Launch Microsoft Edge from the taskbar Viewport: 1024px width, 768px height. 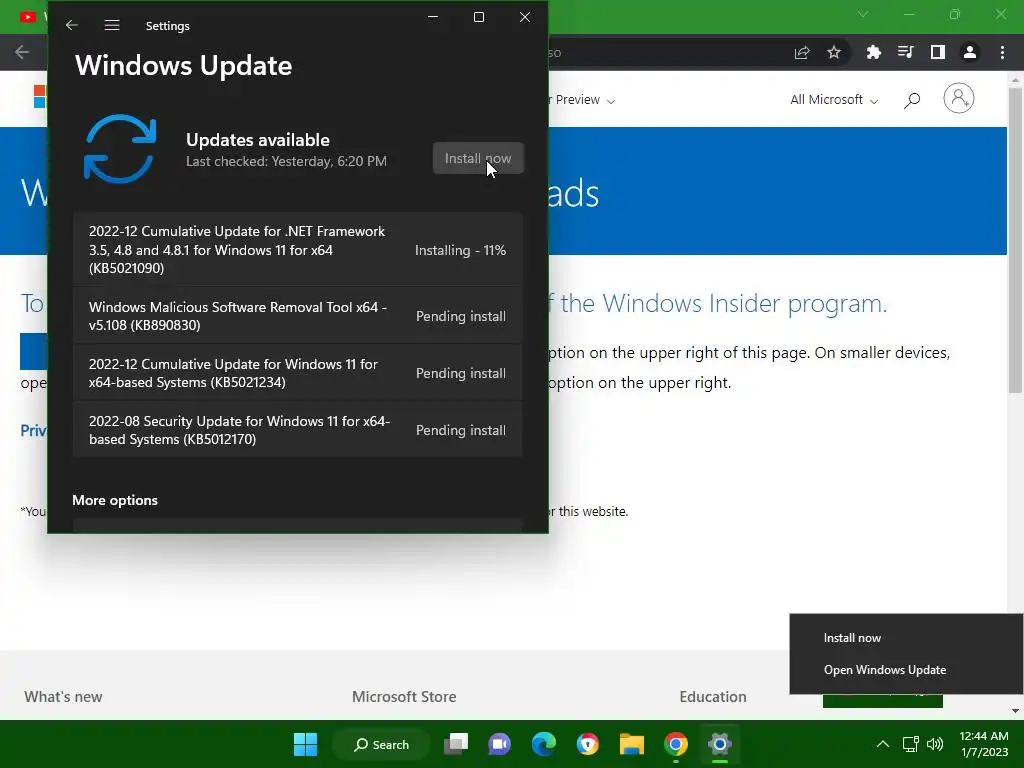pyautogui.click(x=543, y=744)
